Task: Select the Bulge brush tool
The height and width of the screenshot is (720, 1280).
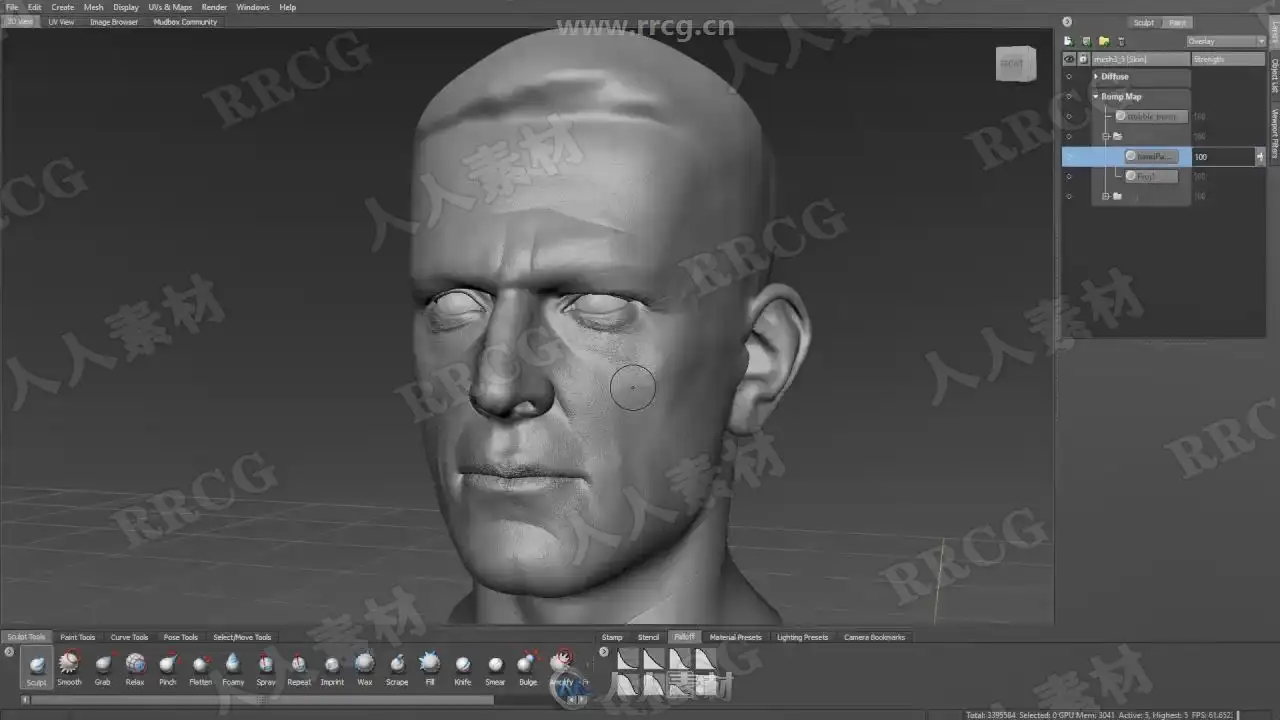Action: coord(528,667)
